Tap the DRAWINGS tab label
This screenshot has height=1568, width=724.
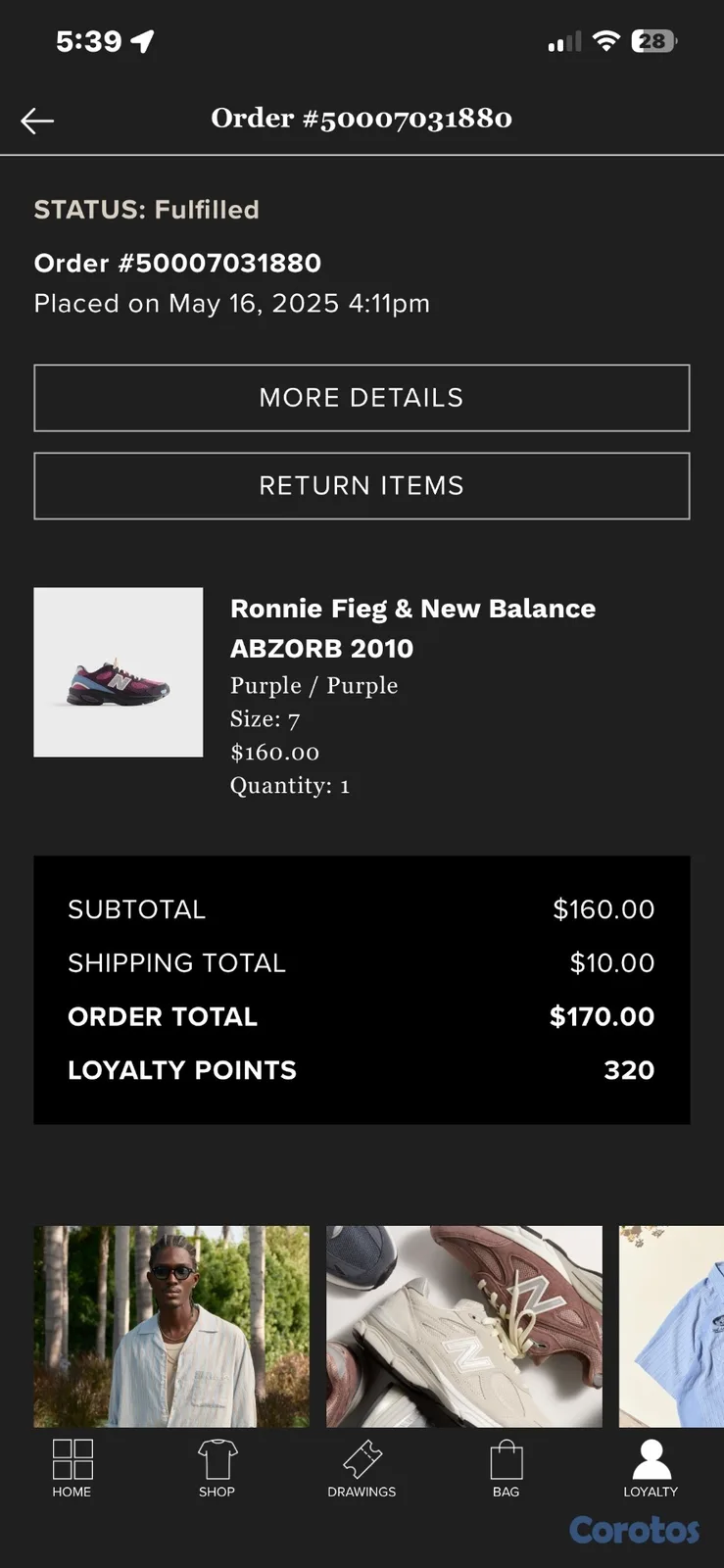point(362,1492)
